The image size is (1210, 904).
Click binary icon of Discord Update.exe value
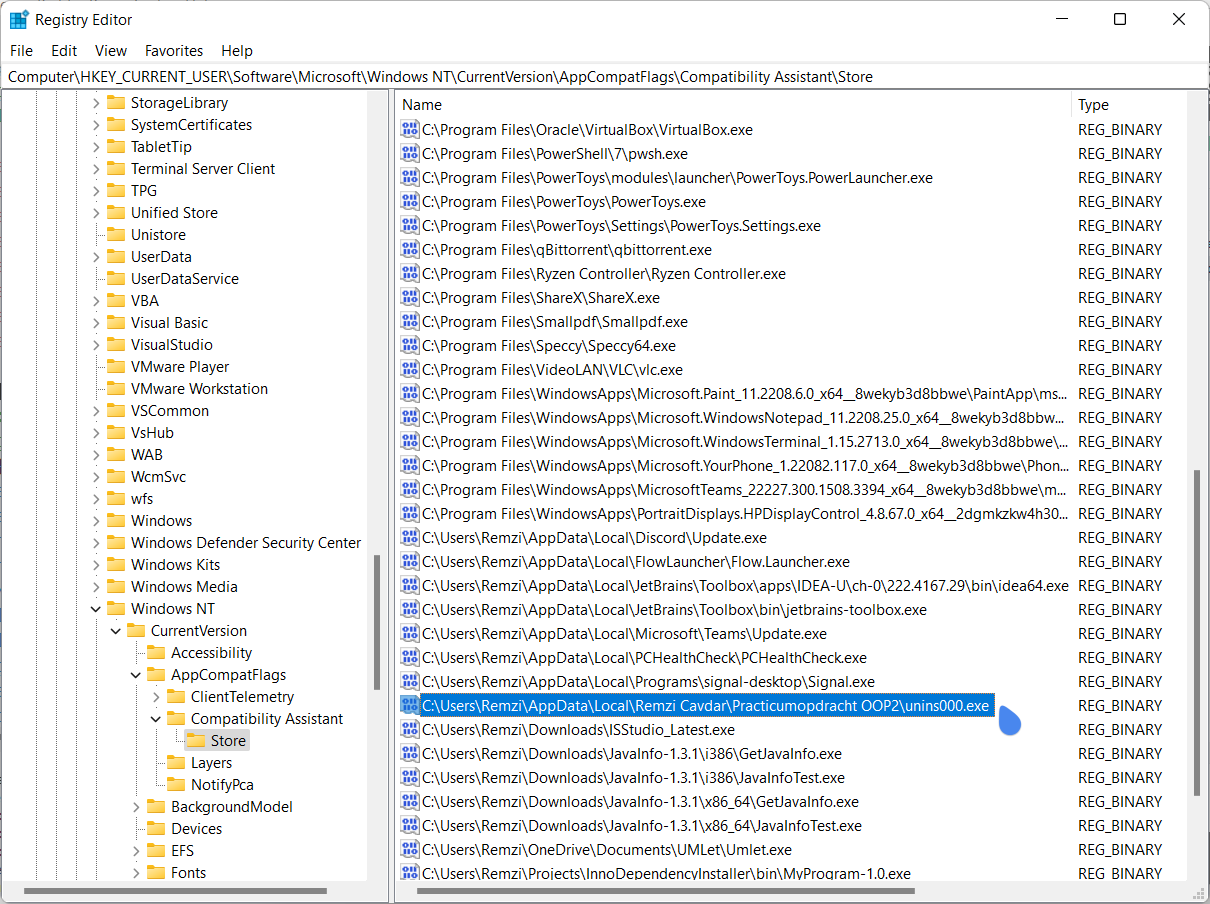point(410,538)
